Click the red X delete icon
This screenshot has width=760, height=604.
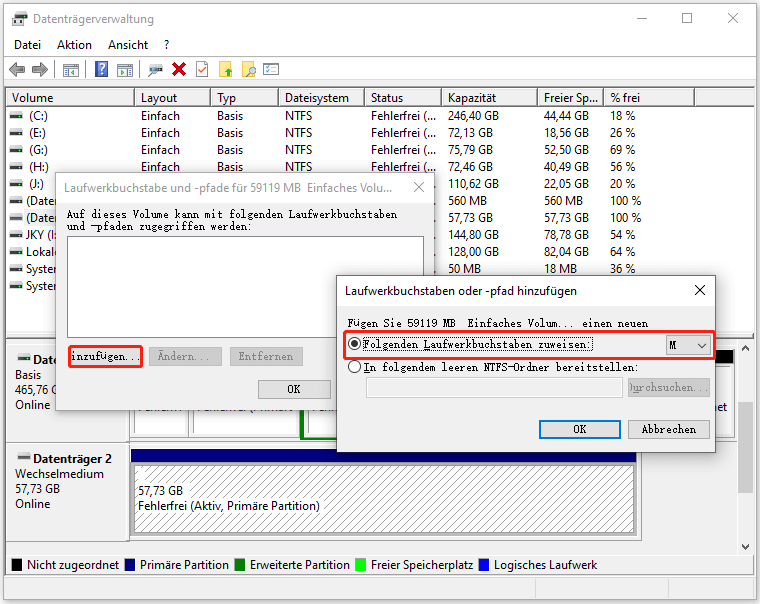click(x=179, y=69)
